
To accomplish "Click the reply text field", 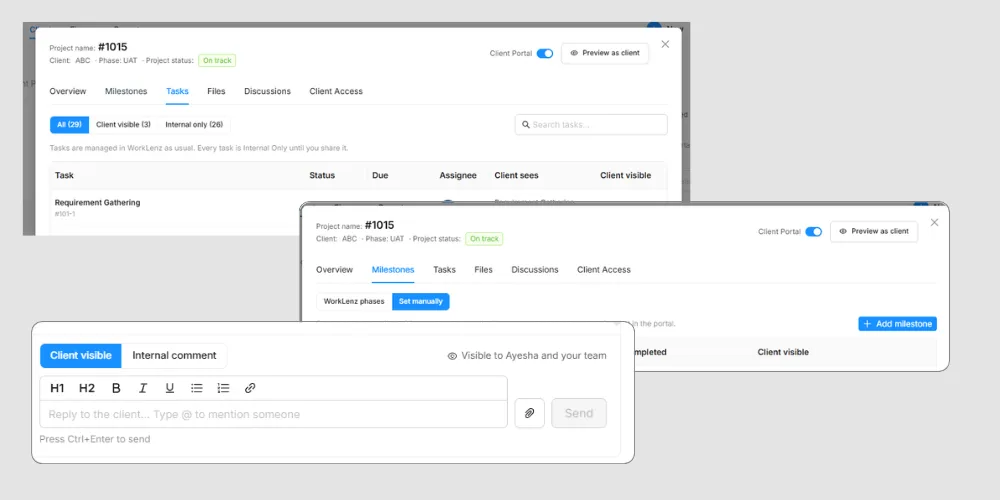I will 274,415.
